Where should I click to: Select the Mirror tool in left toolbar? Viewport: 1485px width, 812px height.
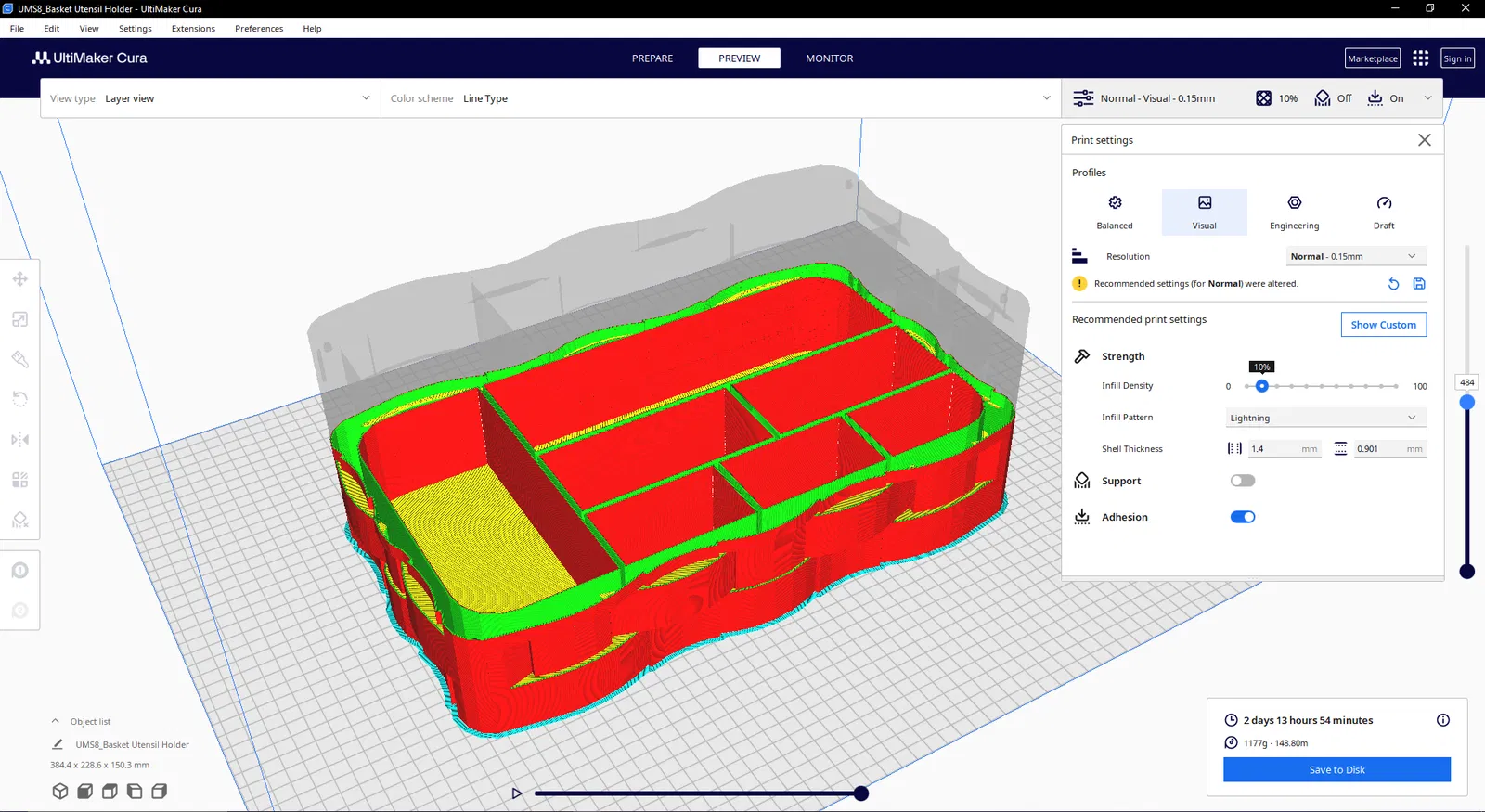click(x=19, y=439)
